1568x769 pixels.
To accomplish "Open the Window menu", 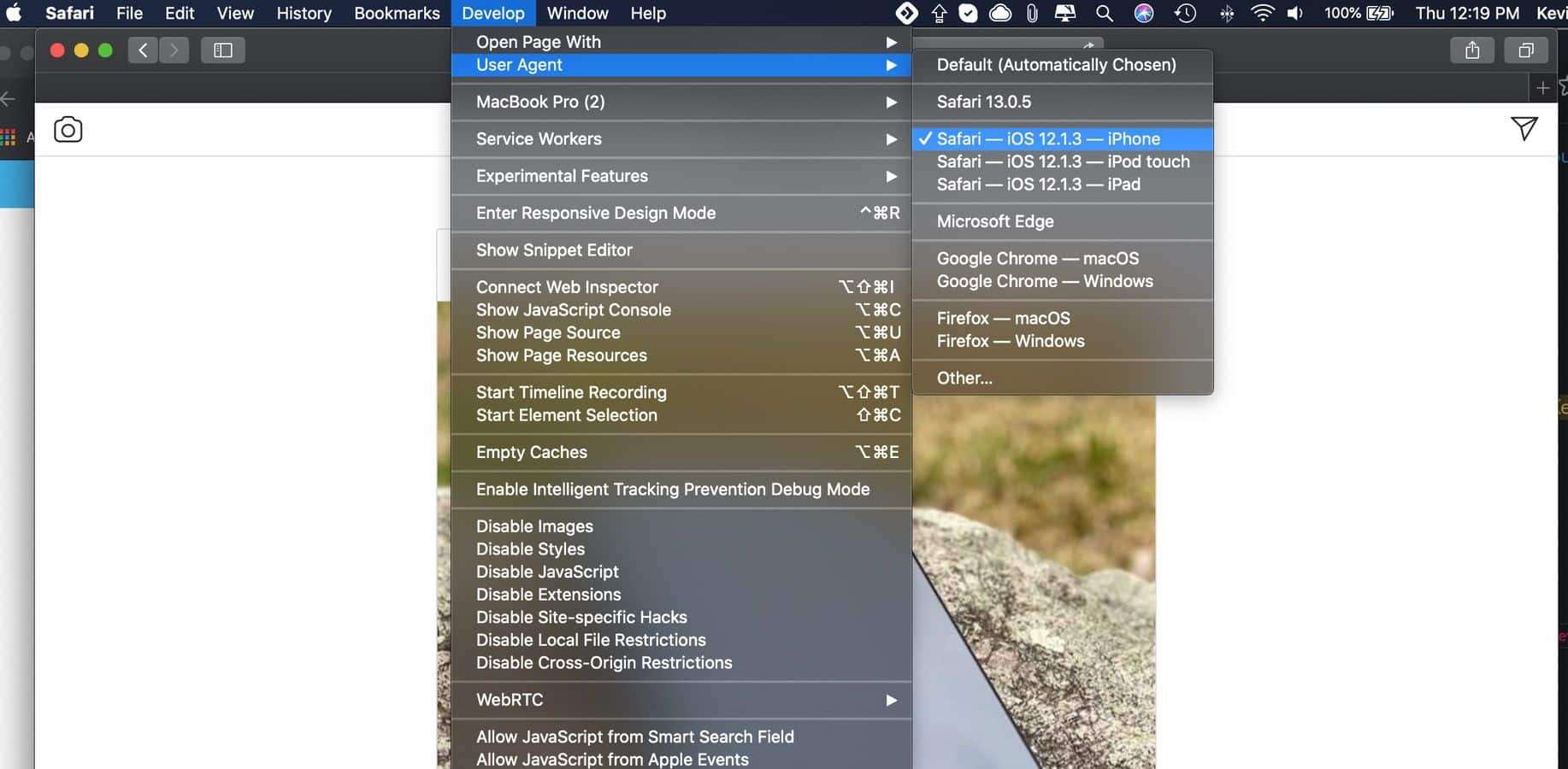I will click(x=577, y=13).
